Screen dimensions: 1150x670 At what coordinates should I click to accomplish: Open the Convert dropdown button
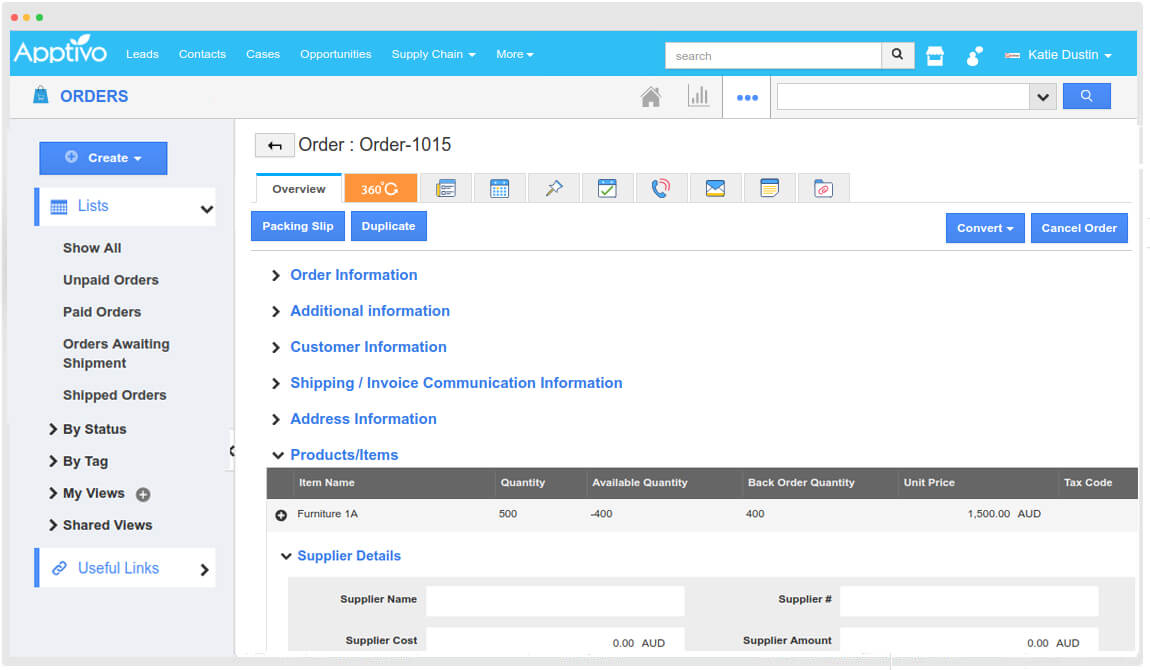(x=984, y=228)
